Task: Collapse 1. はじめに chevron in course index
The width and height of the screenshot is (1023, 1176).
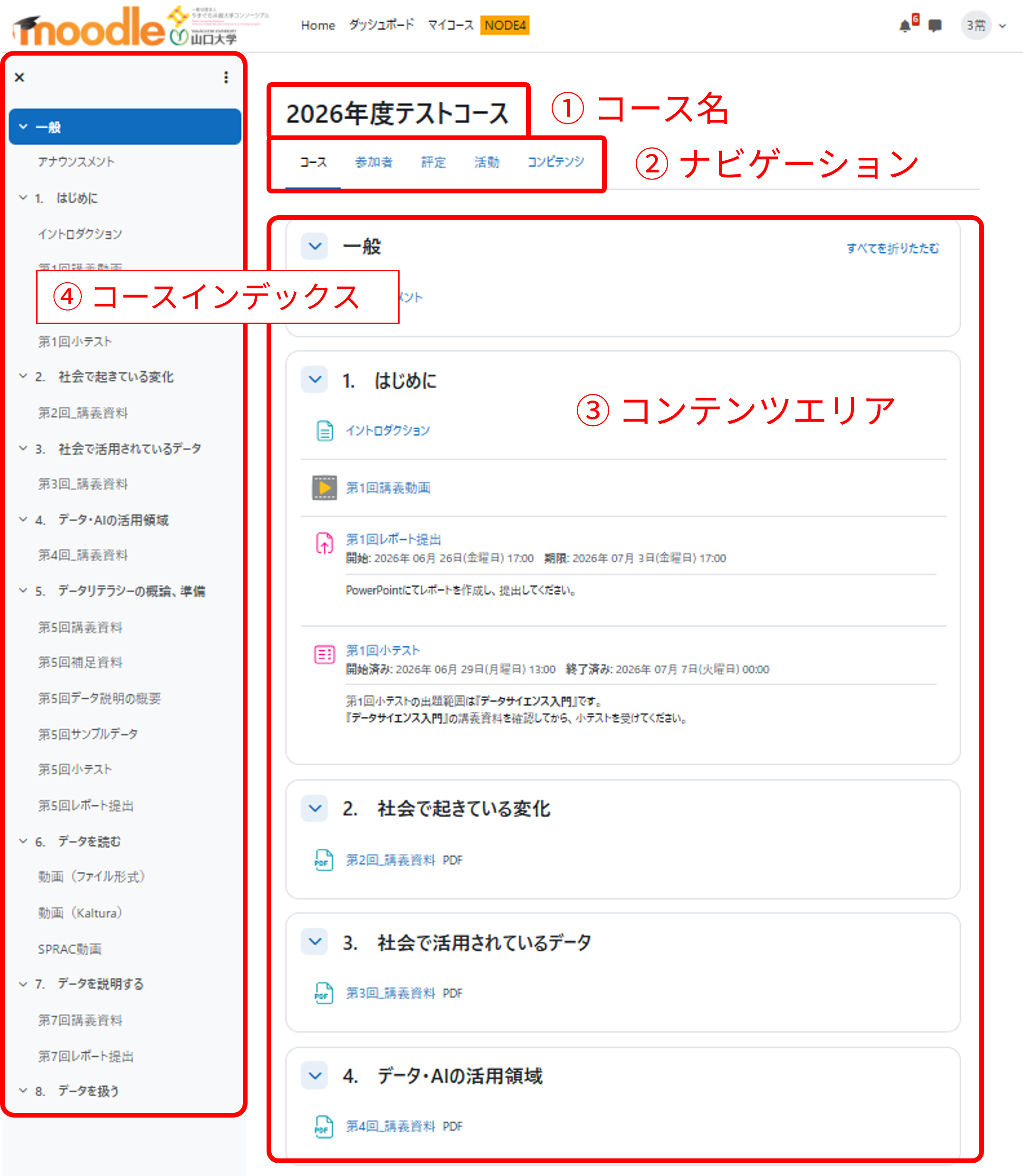Action: [x=23, y=198]
